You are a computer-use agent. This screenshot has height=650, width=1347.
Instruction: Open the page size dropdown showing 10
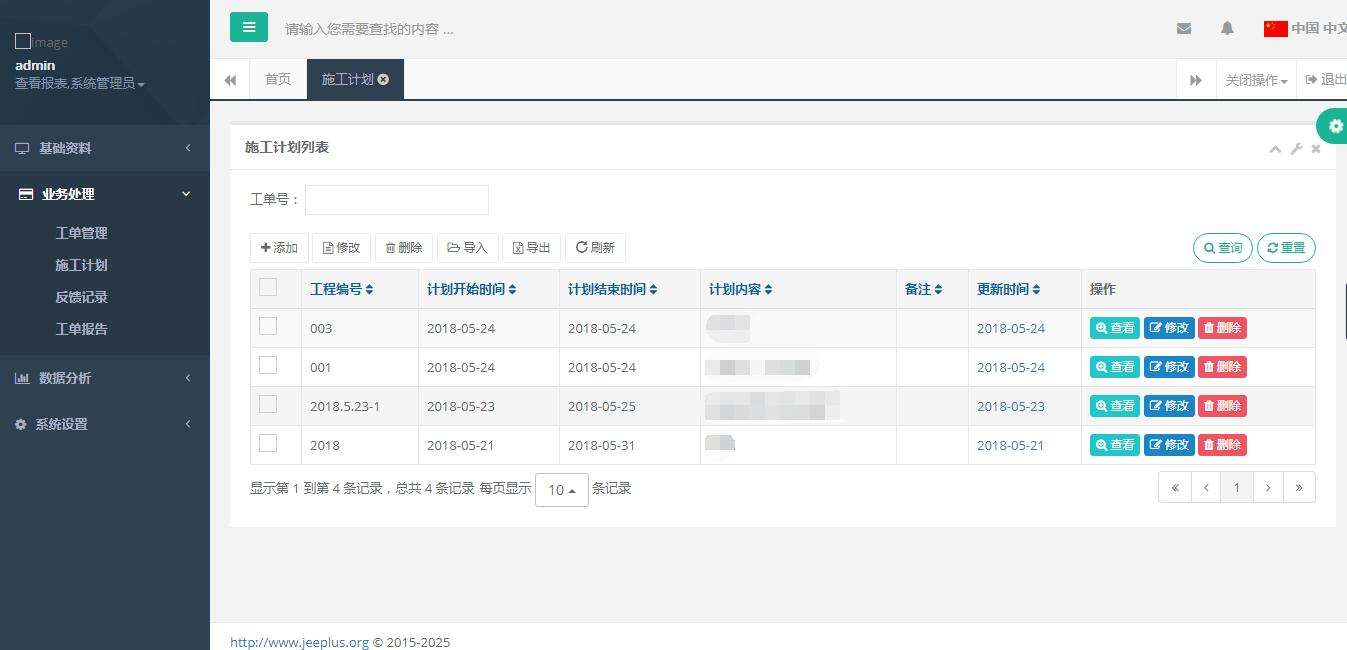(x=561, y=489)
